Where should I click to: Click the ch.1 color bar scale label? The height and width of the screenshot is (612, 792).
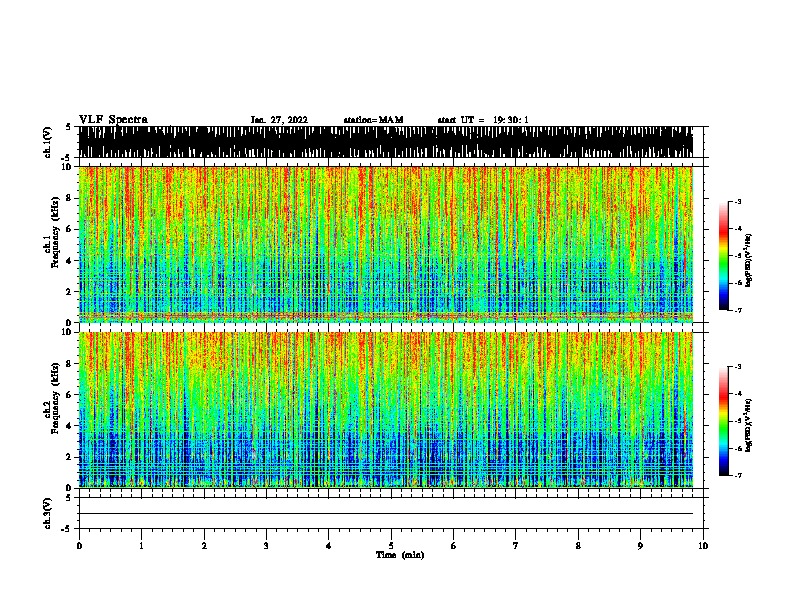748,260
